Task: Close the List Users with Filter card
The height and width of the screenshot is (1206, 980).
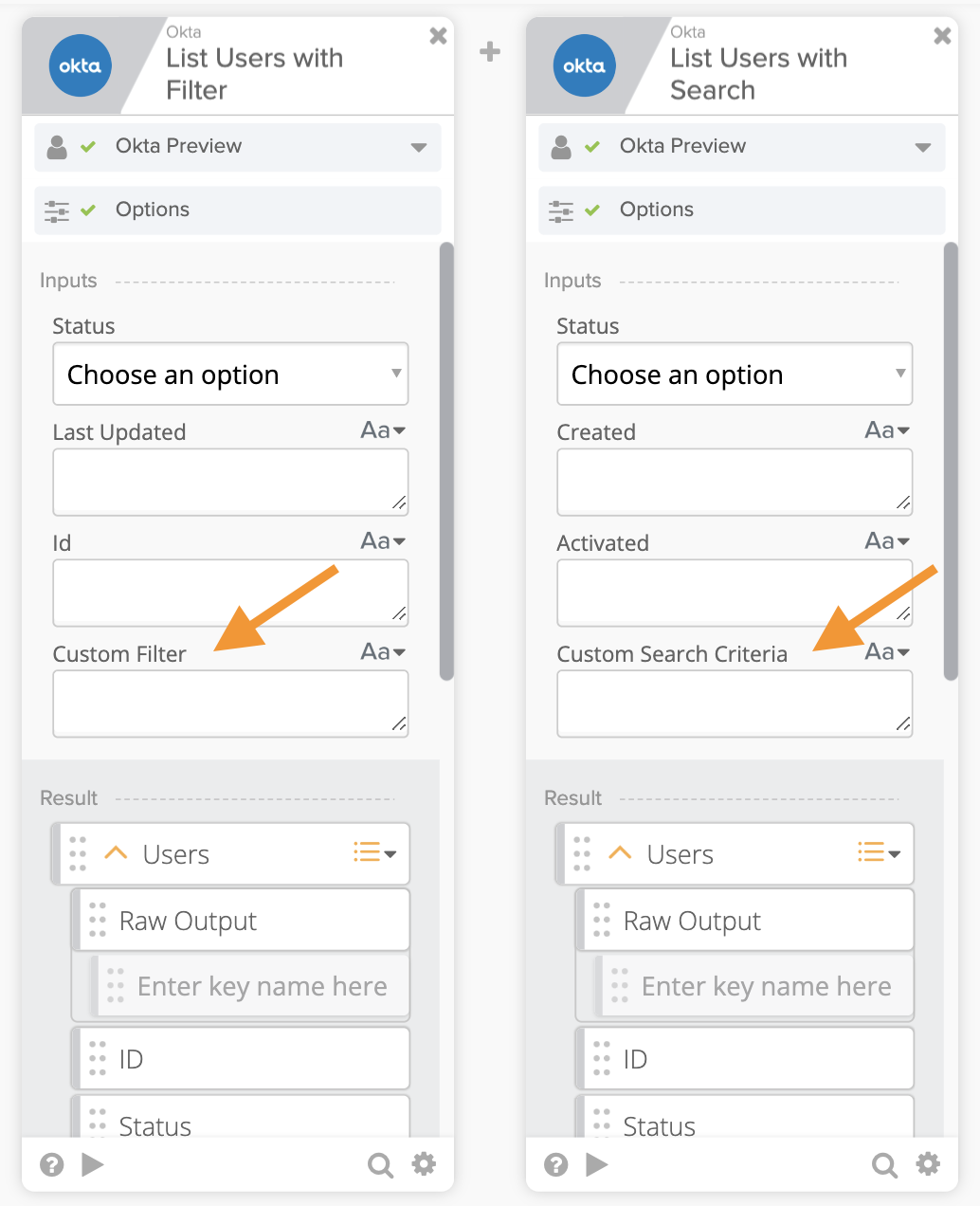Action: [x=438, y=36]
